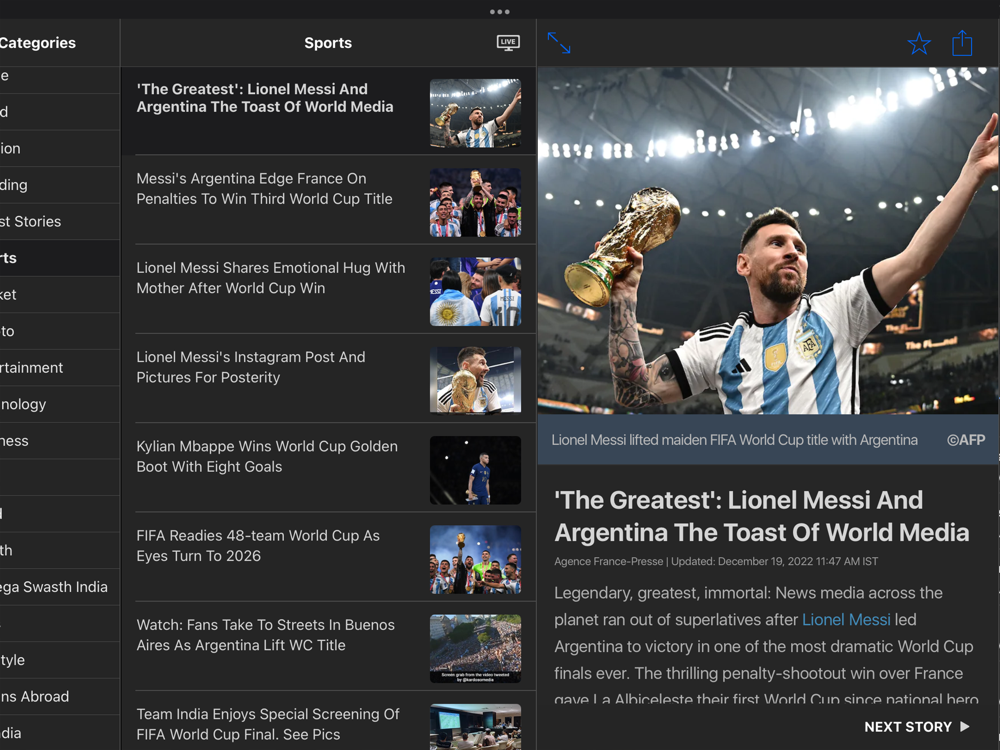Select thumbnail of Messi hugging mother
Viewport: 1000px width, 750px height.
click(x=475, y=292)
